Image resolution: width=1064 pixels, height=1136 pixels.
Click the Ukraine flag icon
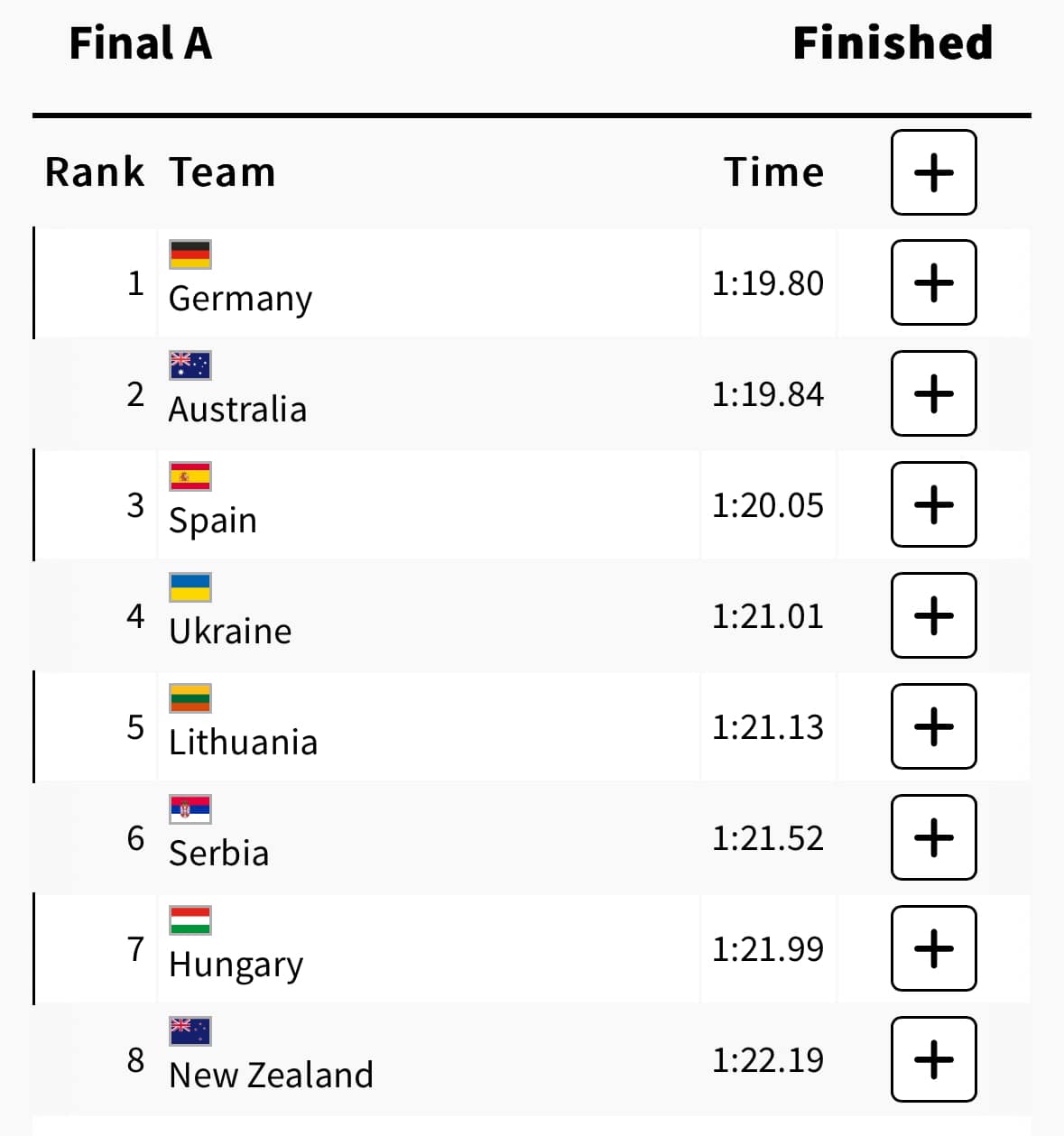(x=190, y=587)
